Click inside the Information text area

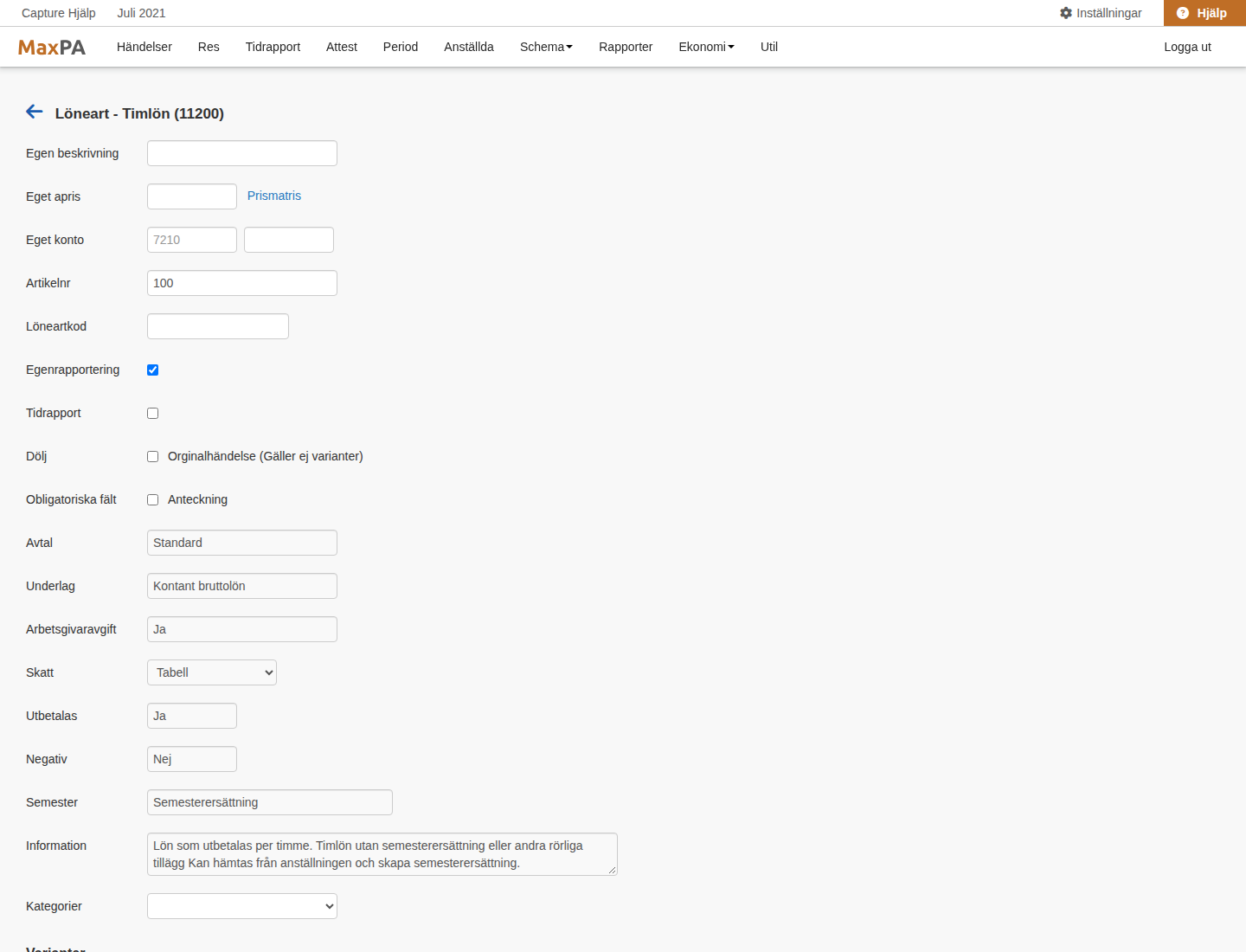tap(382, 854)
